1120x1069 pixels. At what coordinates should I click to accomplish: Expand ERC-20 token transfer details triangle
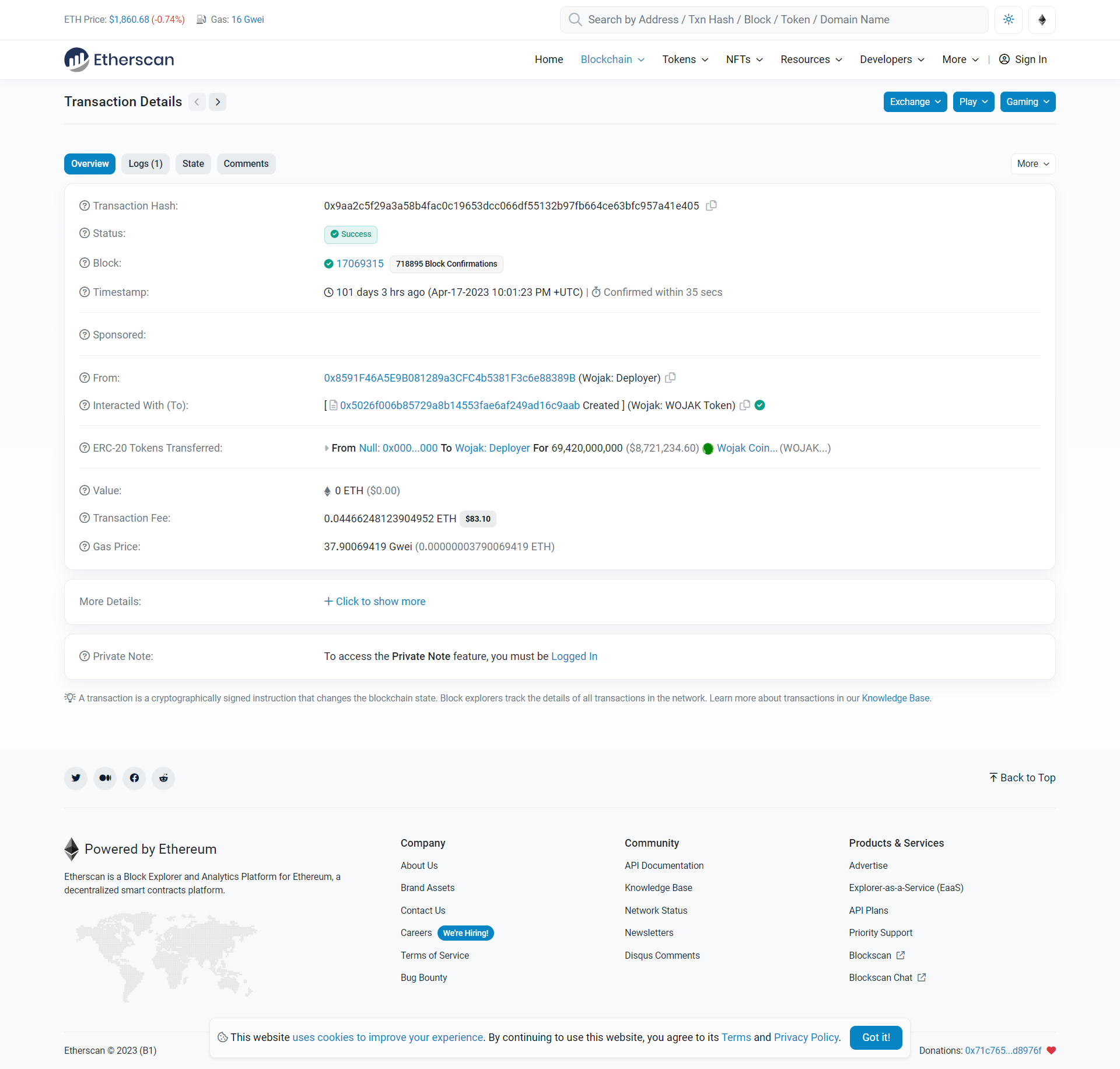[327, 448]
